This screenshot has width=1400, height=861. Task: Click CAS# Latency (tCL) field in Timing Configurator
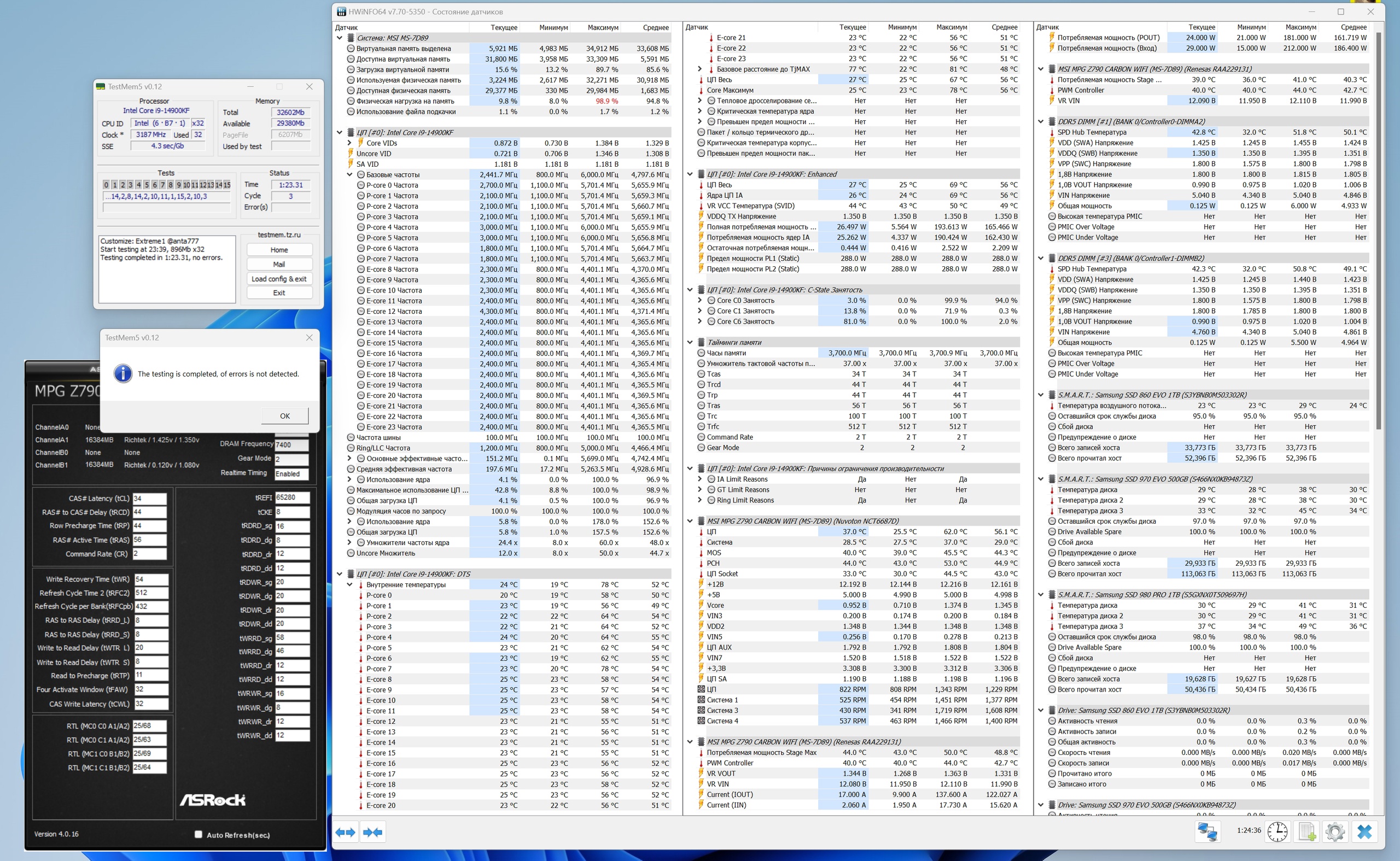point(150,498)
